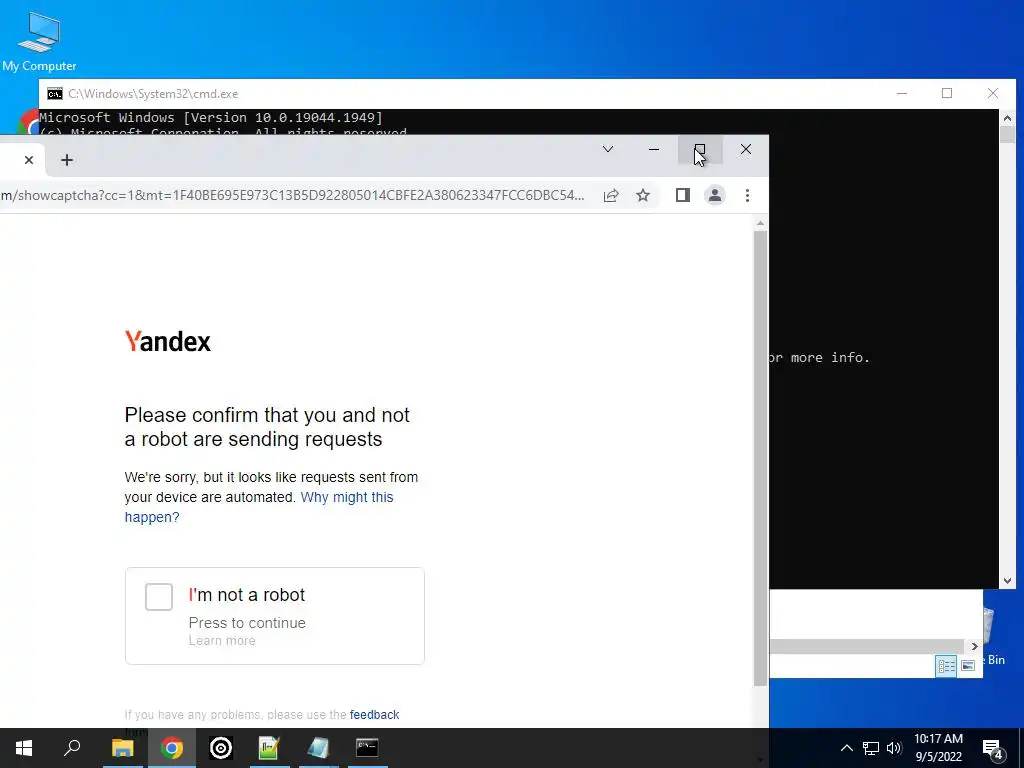
Task: Open File Explorer from the taskbar
Action: click(x=122, y=748)
